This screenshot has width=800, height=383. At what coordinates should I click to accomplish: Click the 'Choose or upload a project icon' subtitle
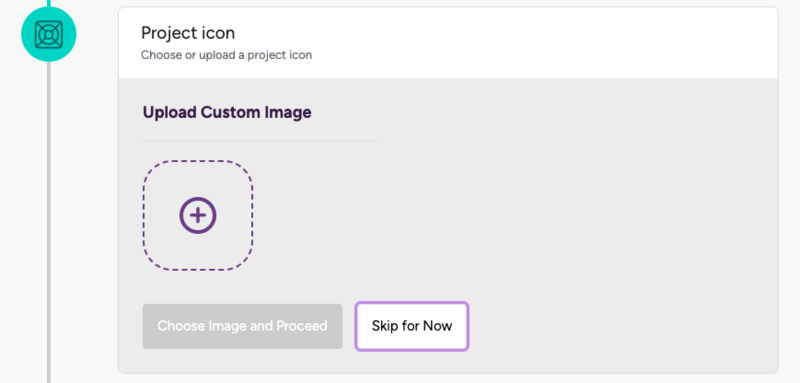(x=227, y=55)
